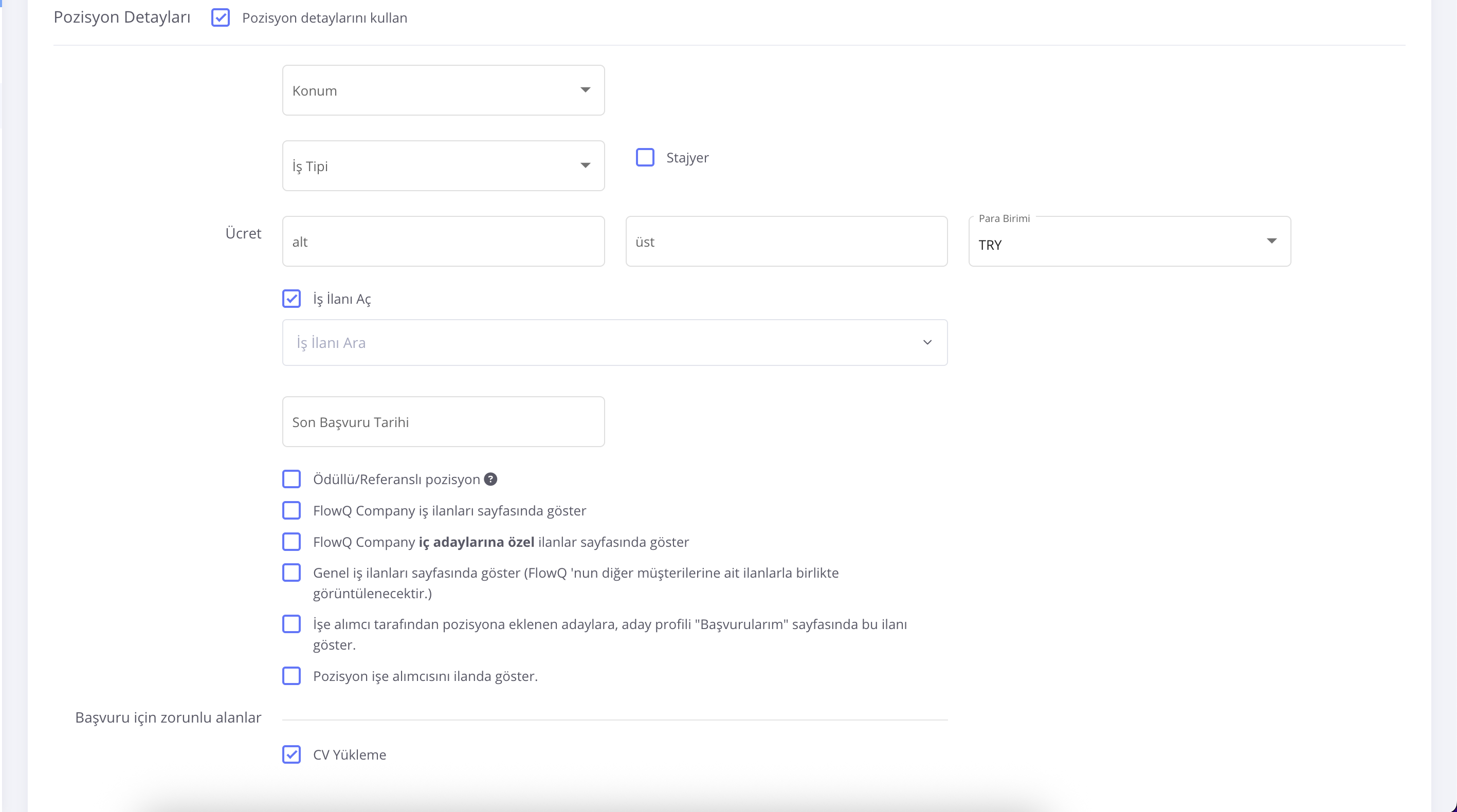This screenshot has width=1457, height=812.
Task: Check Ödüllü/Referanslı pozisyon option
Action: tap(292, 479)
